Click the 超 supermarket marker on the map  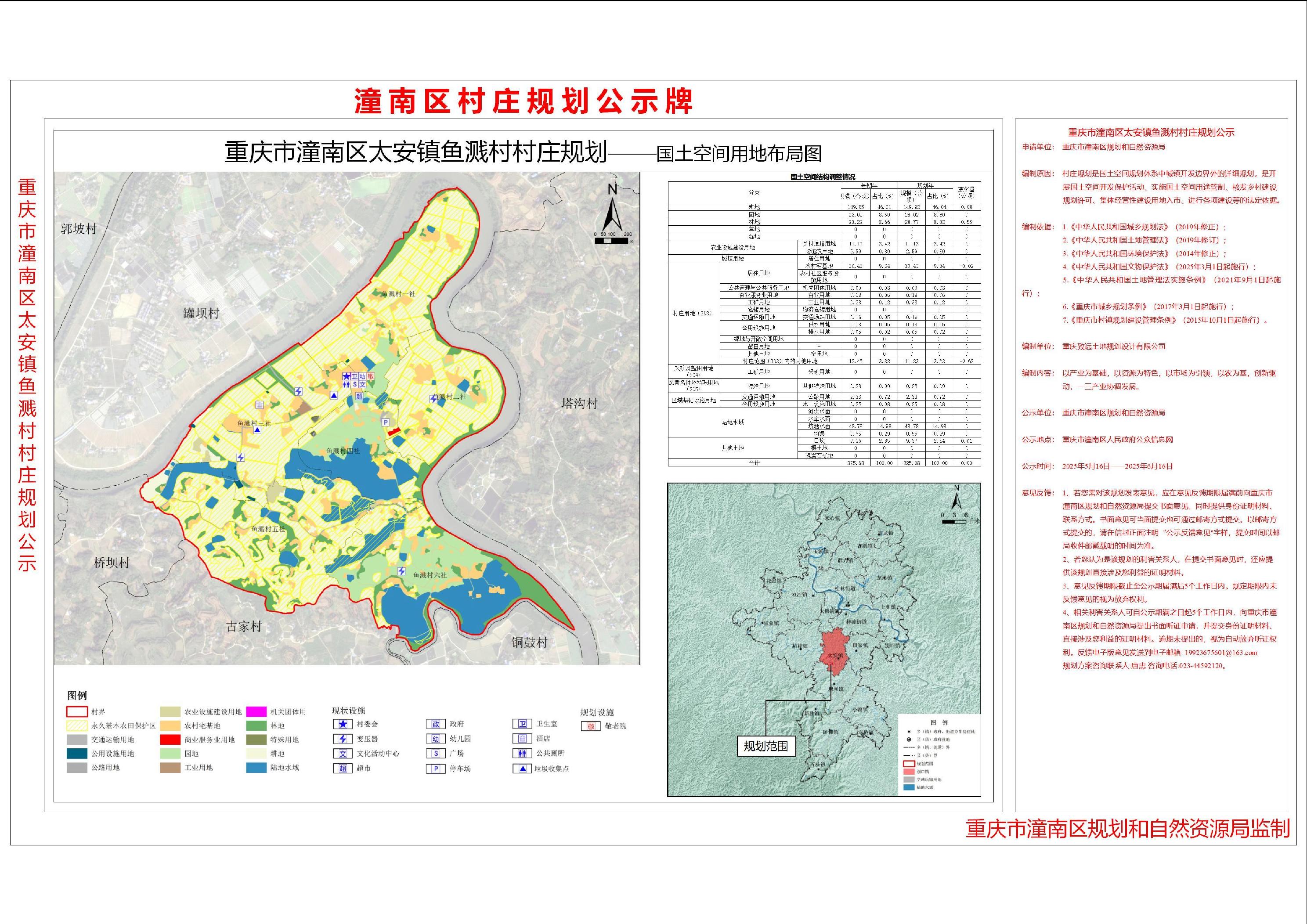pyautogui.click(x=359, y=396)
